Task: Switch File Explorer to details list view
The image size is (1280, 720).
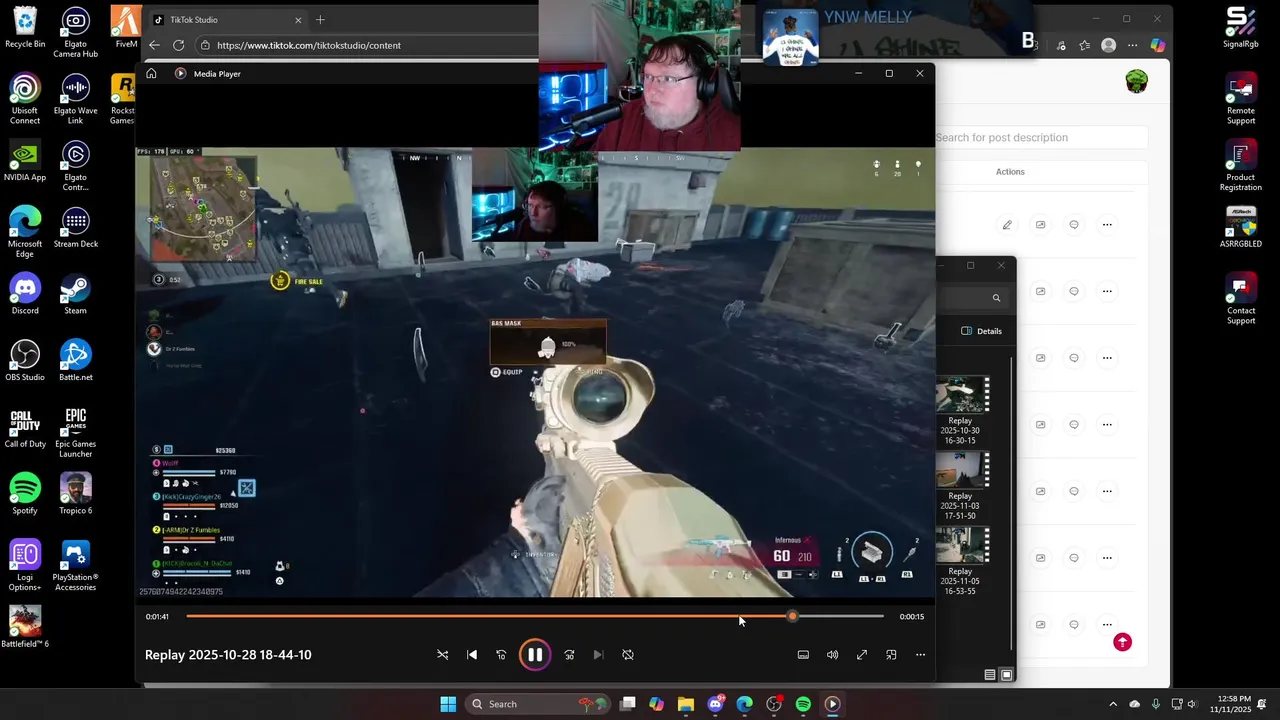Action: 990,675
